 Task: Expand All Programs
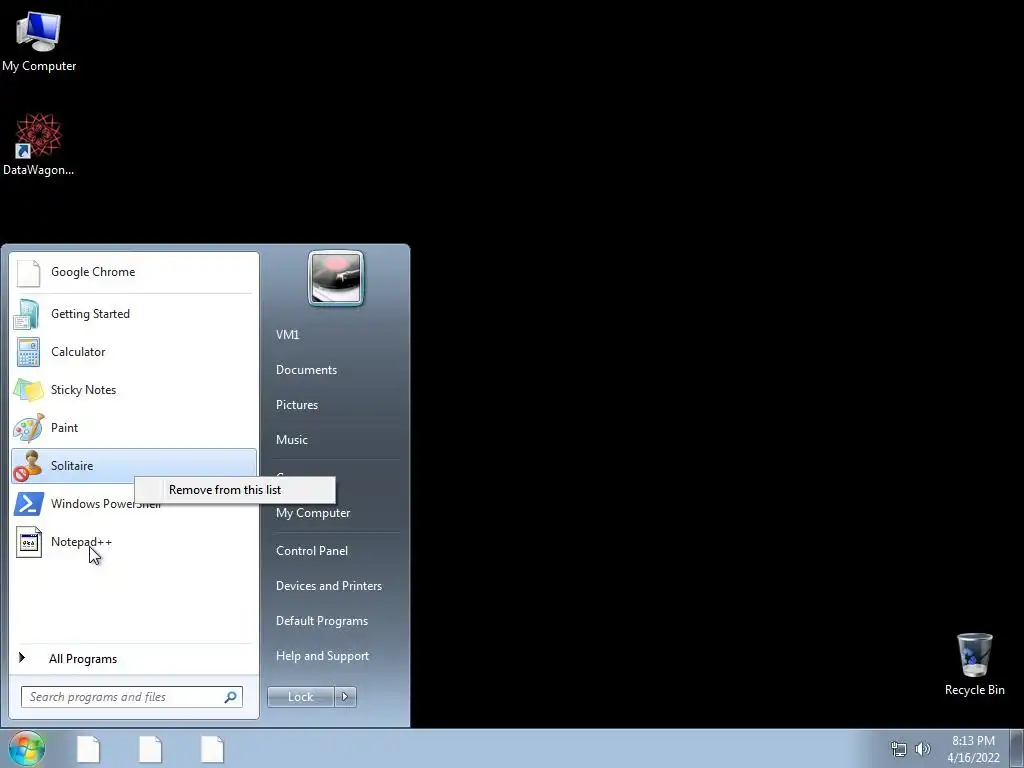point(134,659)
